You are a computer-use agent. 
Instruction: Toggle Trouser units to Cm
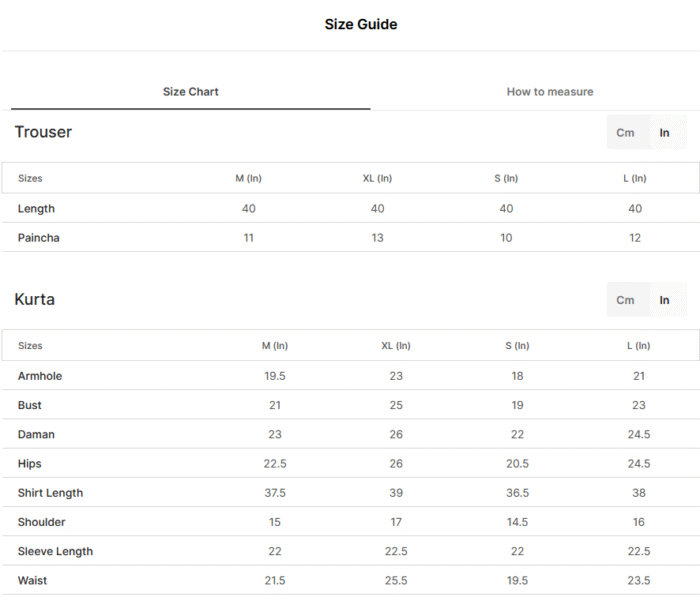[x=625, y=133]
